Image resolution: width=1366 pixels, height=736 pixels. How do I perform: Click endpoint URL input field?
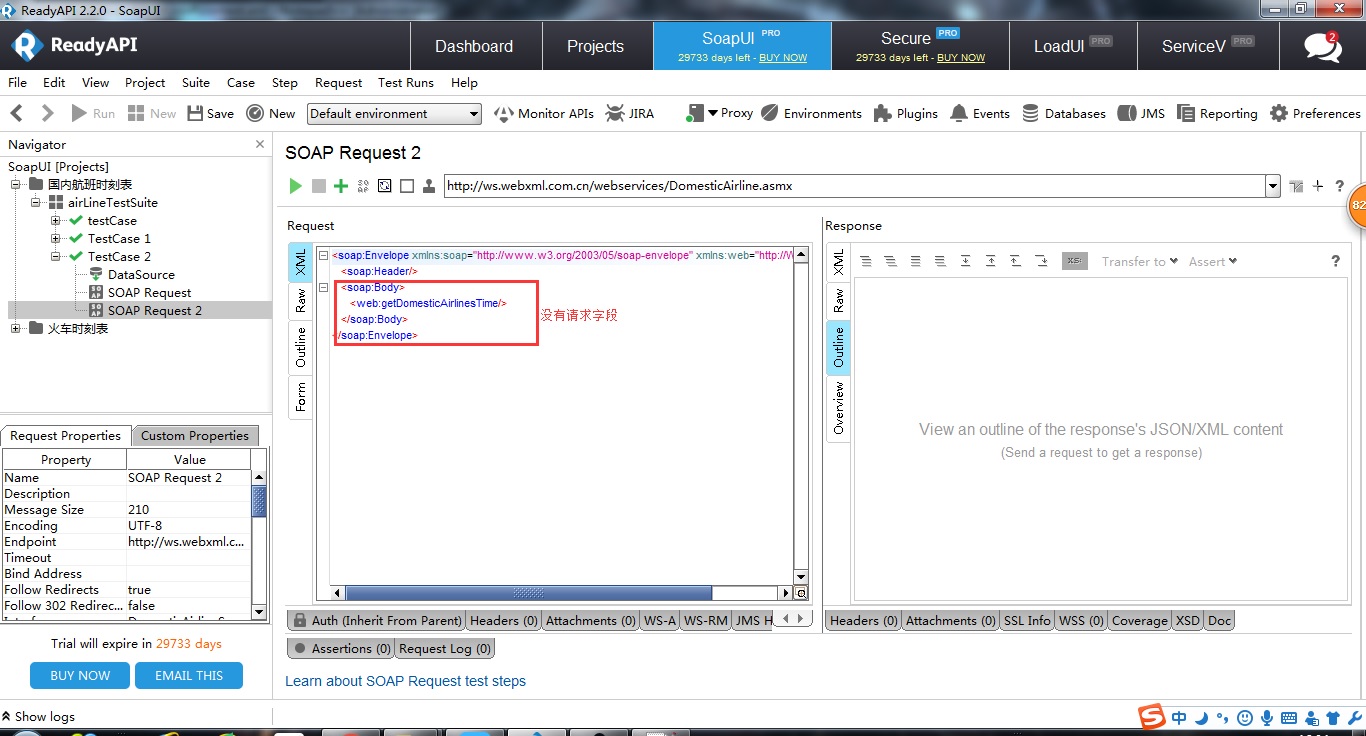click(x=854, y=186)
